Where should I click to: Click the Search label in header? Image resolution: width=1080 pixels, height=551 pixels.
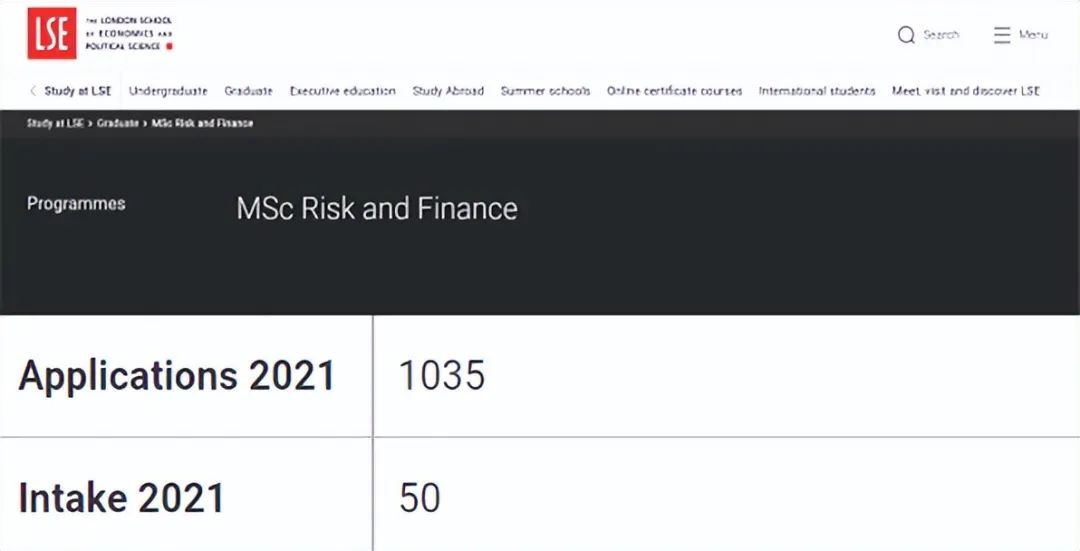tap(941, 34)
